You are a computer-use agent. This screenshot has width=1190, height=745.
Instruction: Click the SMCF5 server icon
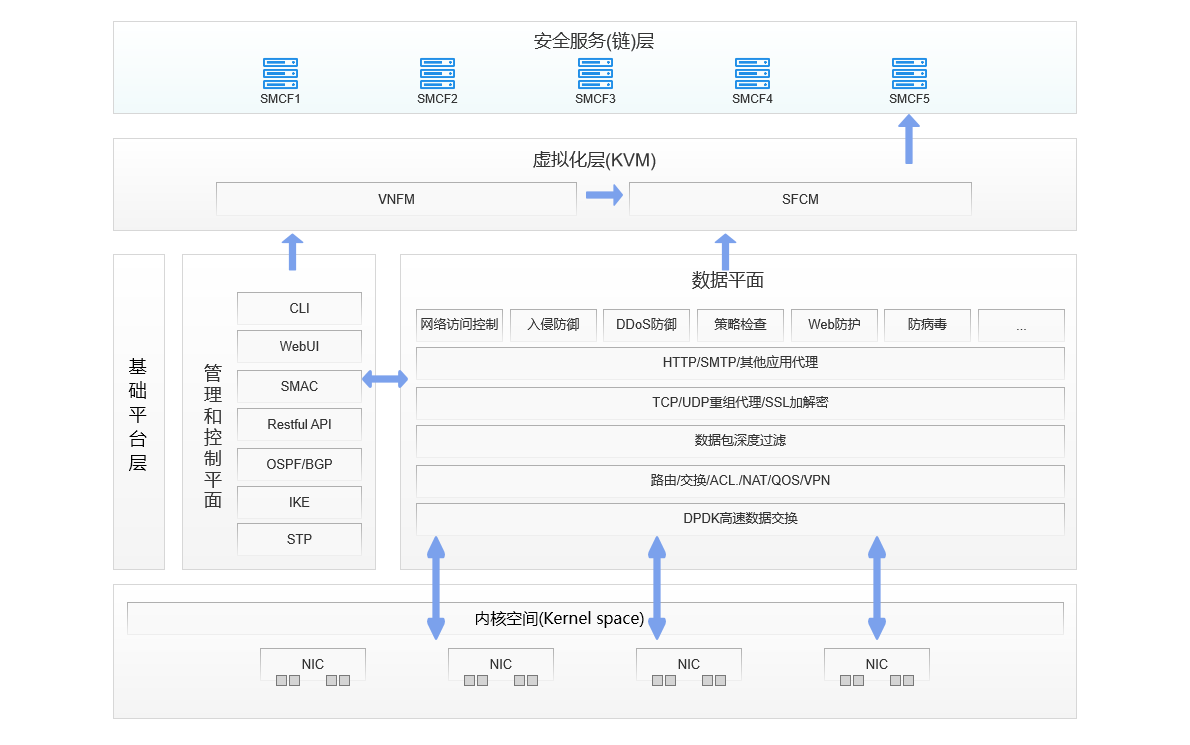[x=909, y=74]
